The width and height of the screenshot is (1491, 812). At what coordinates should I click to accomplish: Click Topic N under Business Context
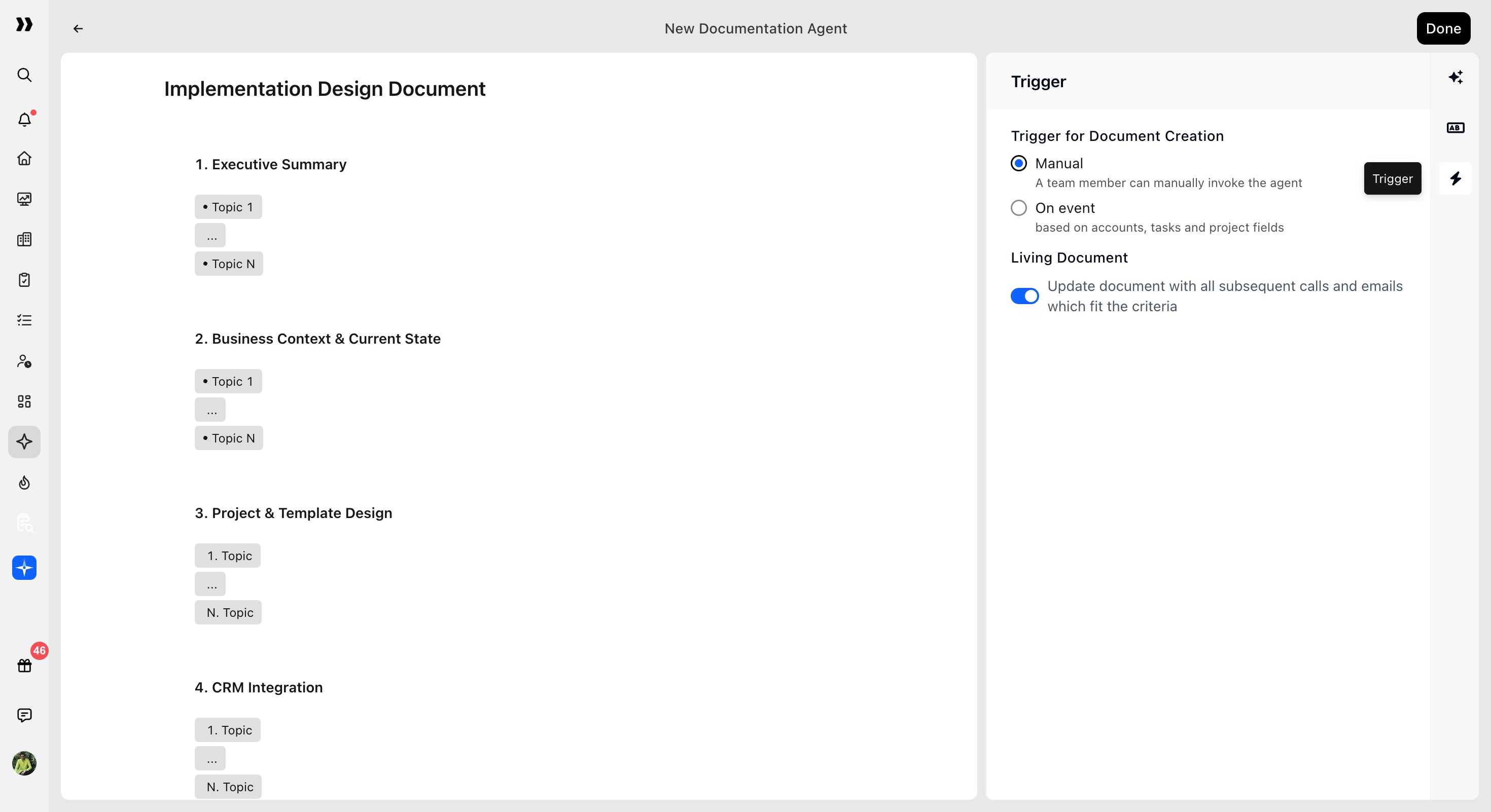[229, 438]
